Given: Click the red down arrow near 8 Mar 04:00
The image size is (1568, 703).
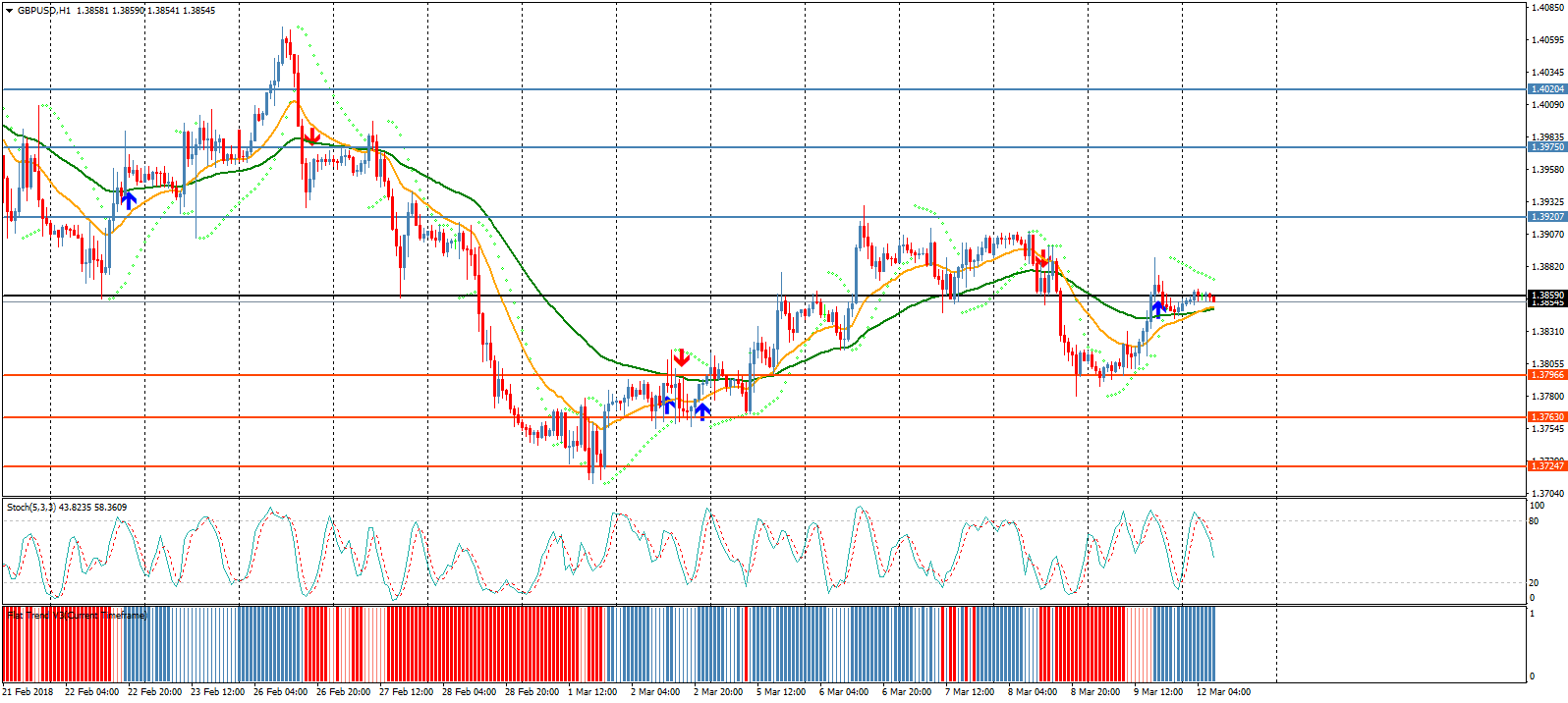Looking at the screenshot, I should 1041,260.
